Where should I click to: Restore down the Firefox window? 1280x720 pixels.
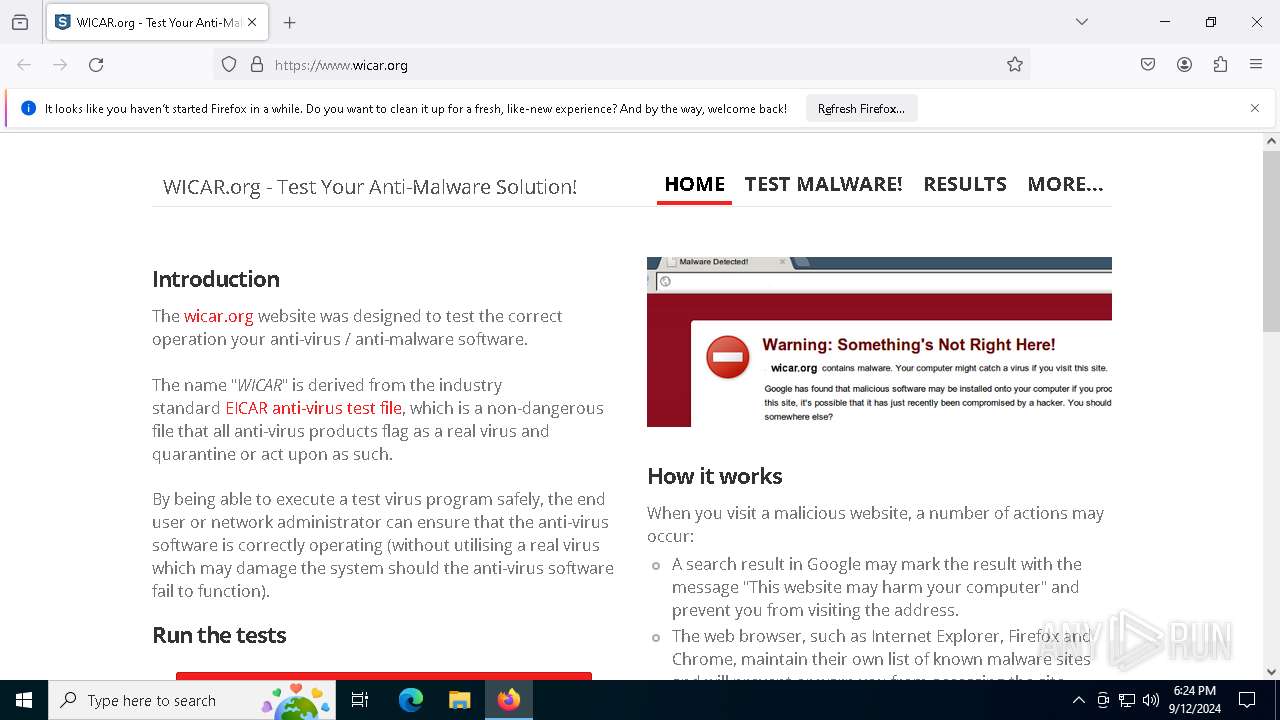(1211, 22)
